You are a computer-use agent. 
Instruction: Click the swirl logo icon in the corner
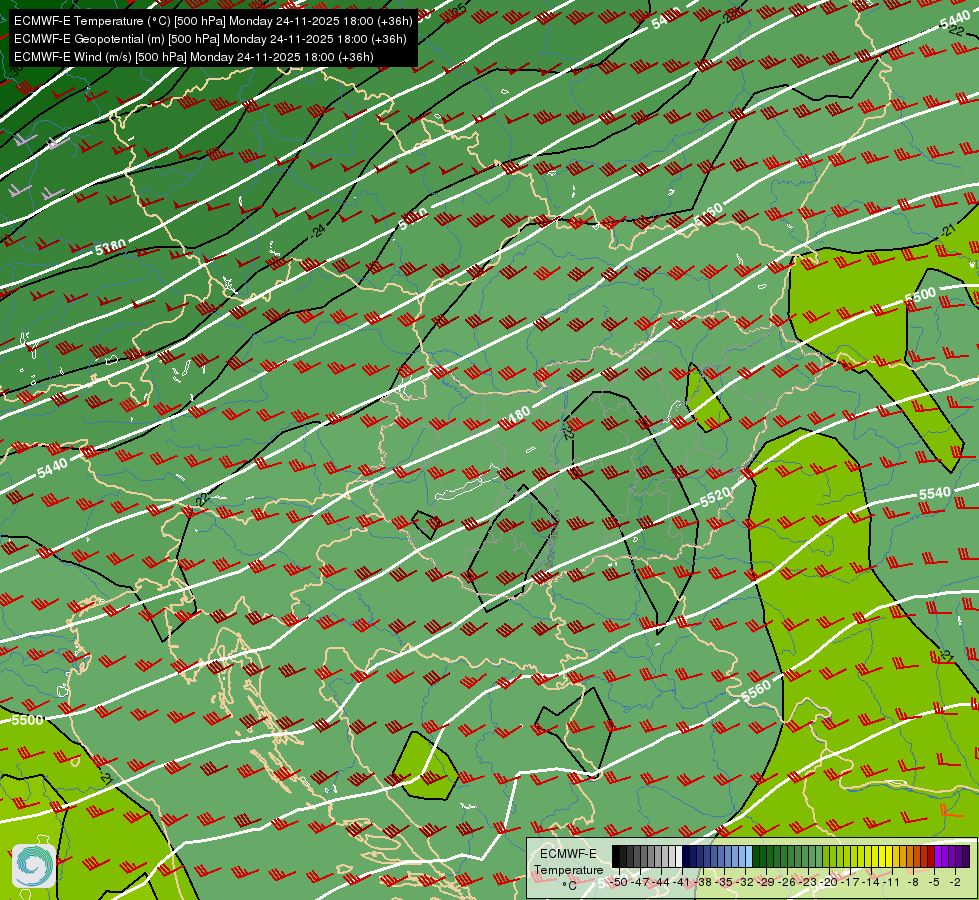pyautogui.click(x=34, y=865)
